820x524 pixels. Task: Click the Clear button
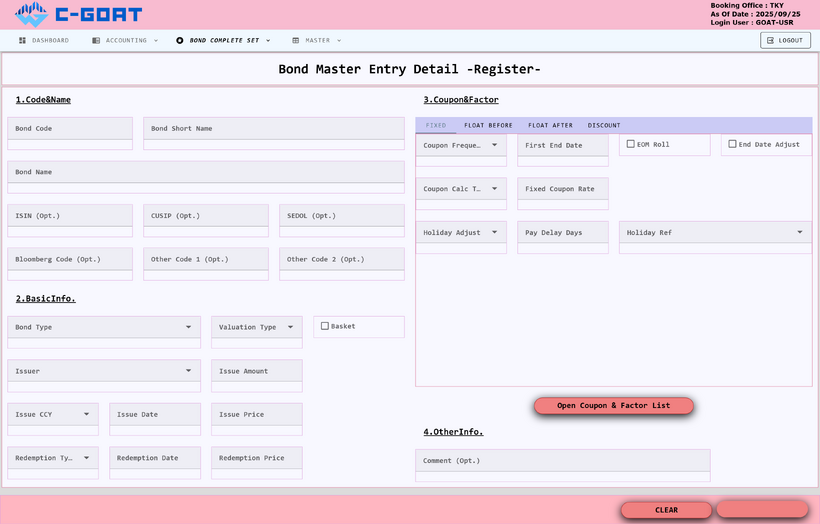(666, 510)
